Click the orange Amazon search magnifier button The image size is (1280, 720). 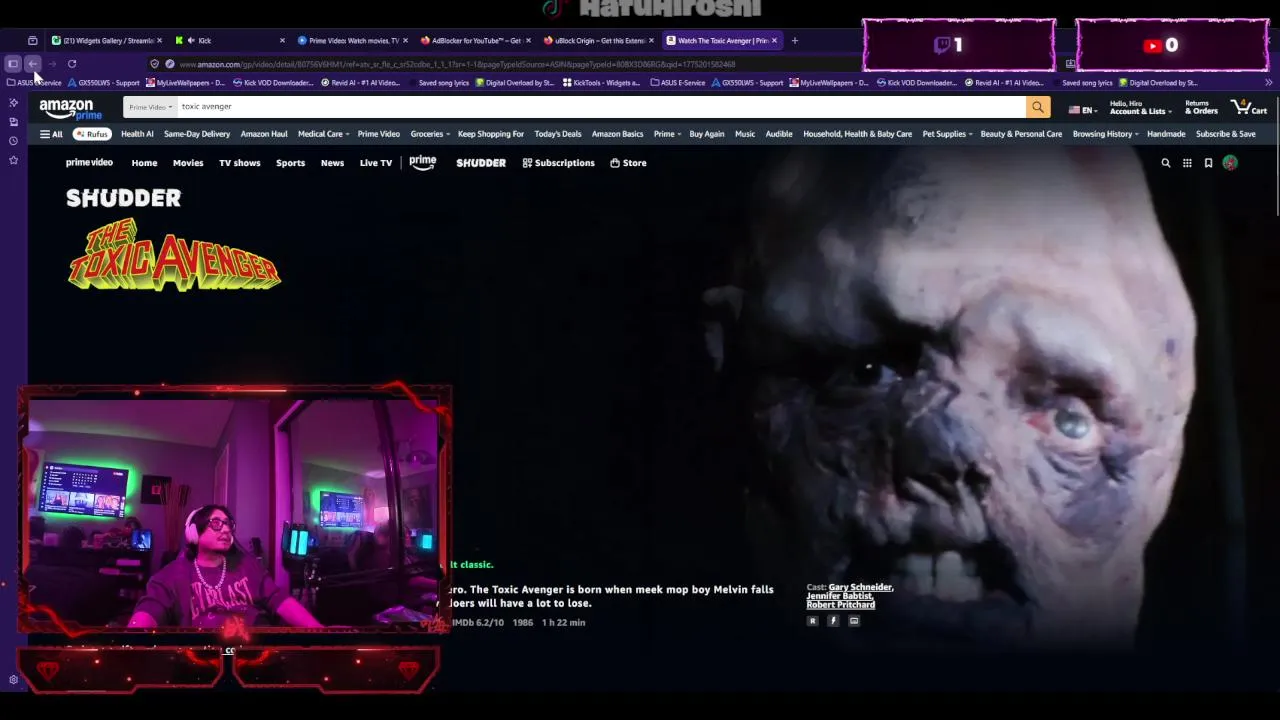pyautogui.click(x=1038, y=107)
